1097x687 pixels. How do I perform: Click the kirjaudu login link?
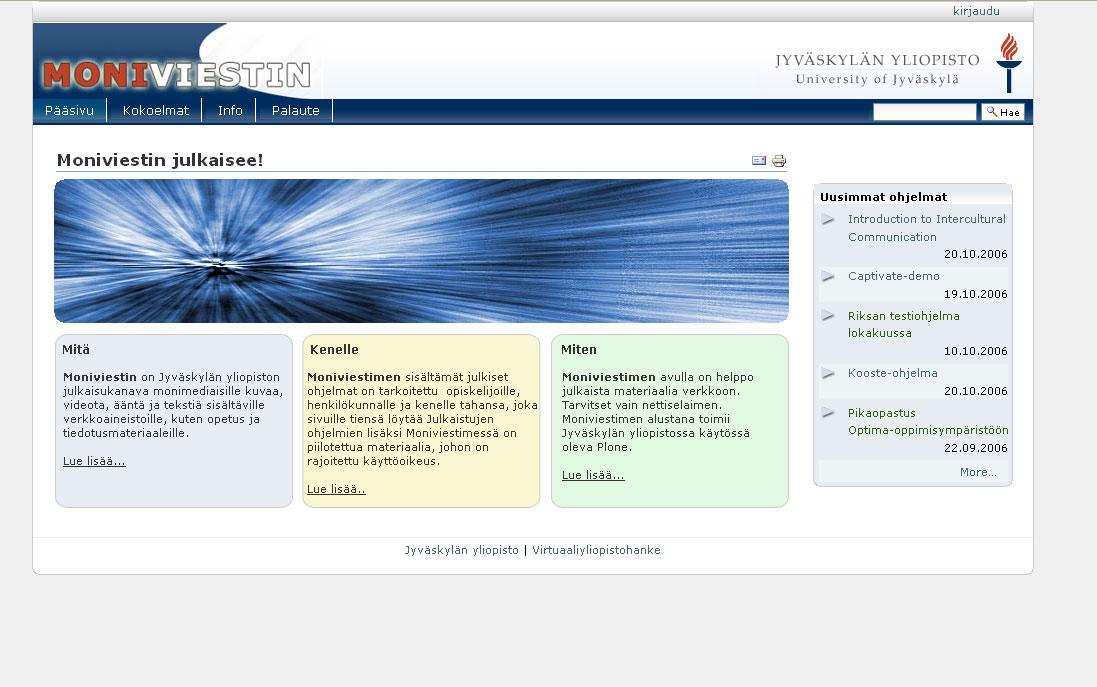(x=976, y=11)
